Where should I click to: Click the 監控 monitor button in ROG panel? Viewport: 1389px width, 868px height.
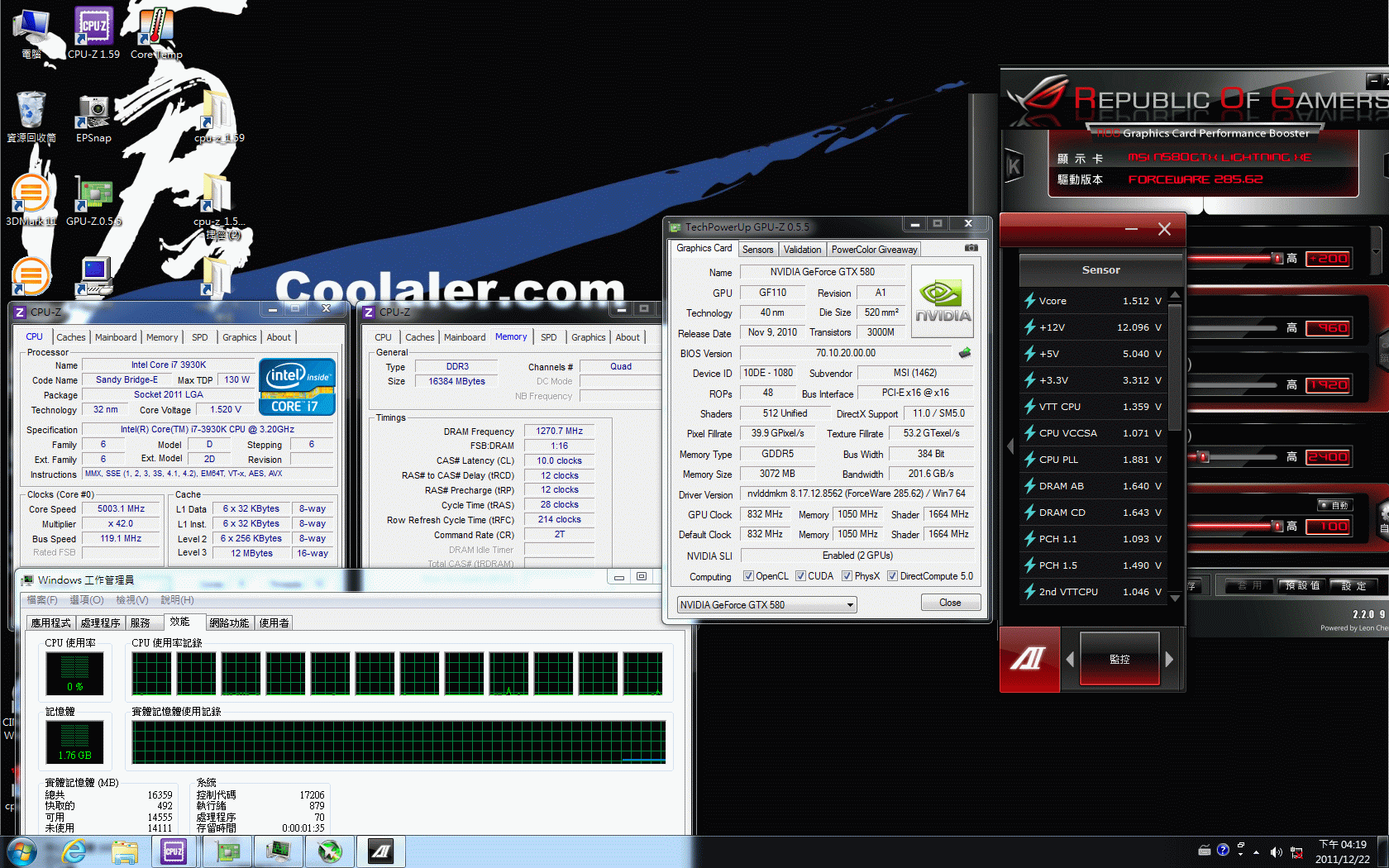[1119, 659]
